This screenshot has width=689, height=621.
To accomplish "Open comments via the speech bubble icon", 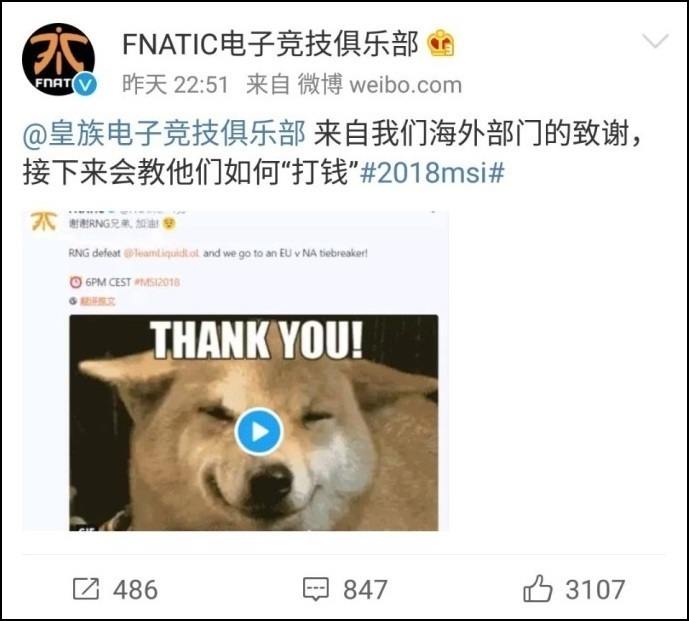I will pos(315,589).
